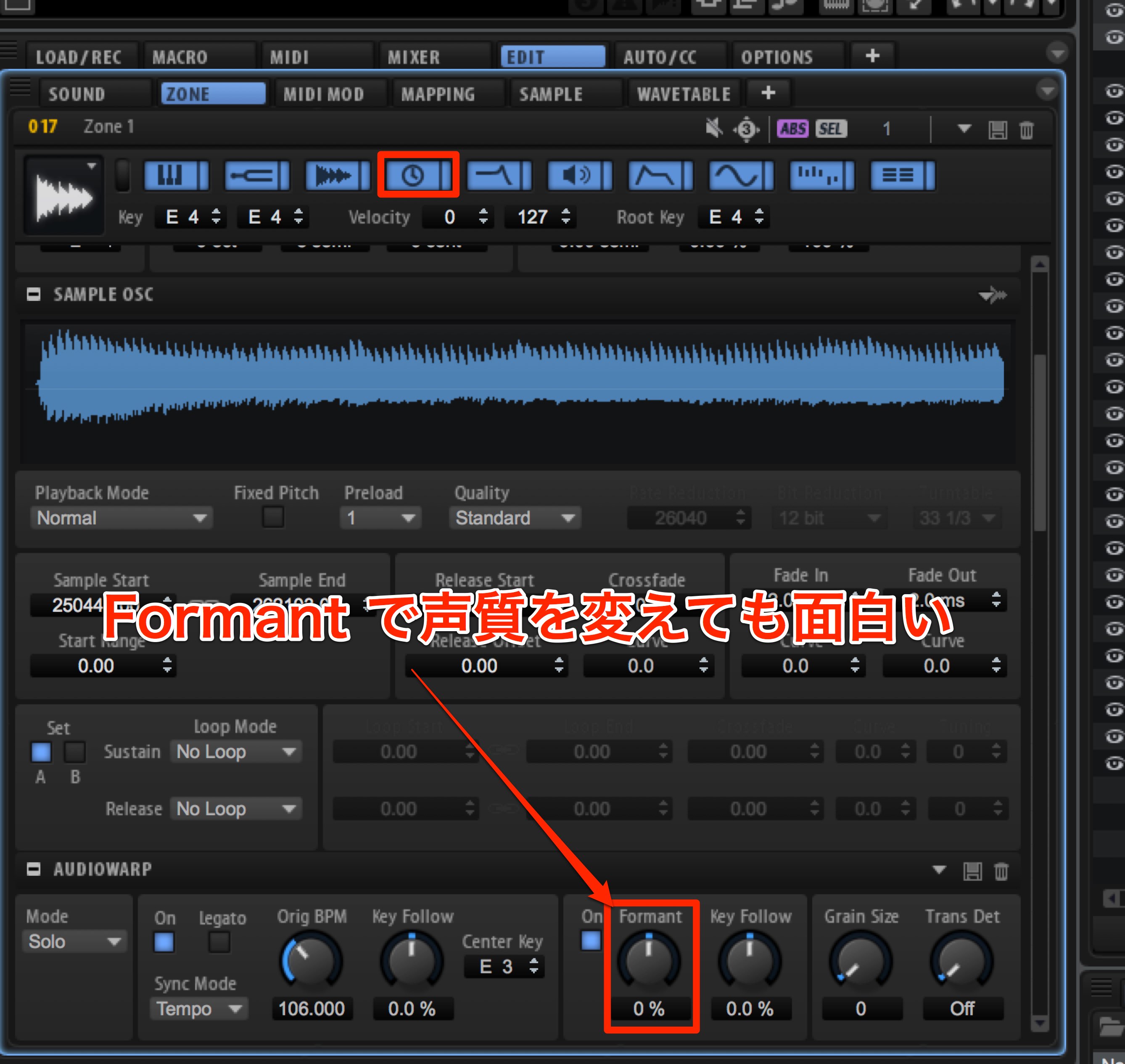Select loop Set B
Screen dimensions: 1125x1064
(75, 752)
